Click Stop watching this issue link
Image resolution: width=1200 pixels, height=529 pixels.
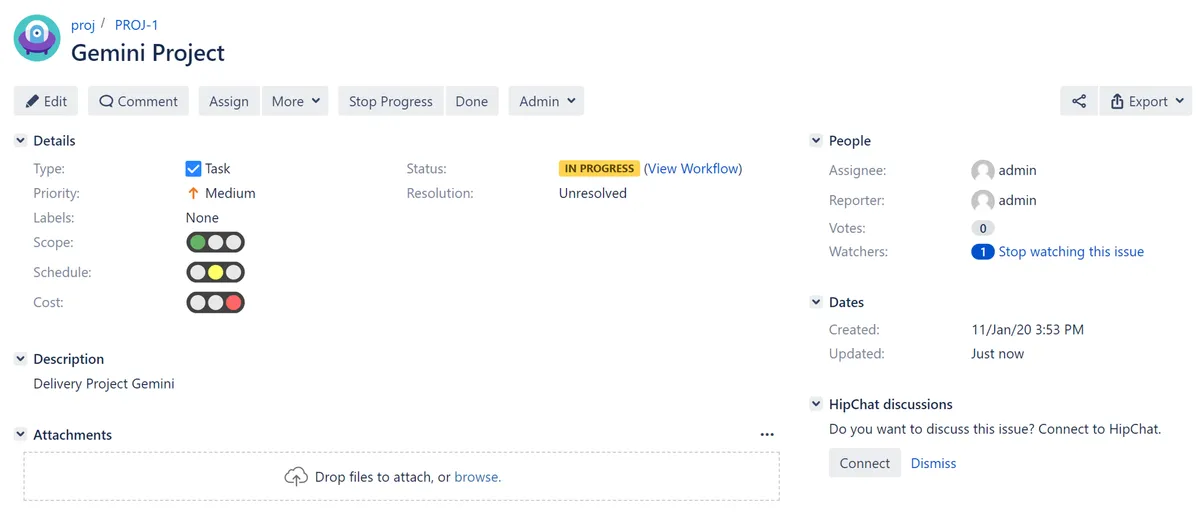(x=1071, y=252)
